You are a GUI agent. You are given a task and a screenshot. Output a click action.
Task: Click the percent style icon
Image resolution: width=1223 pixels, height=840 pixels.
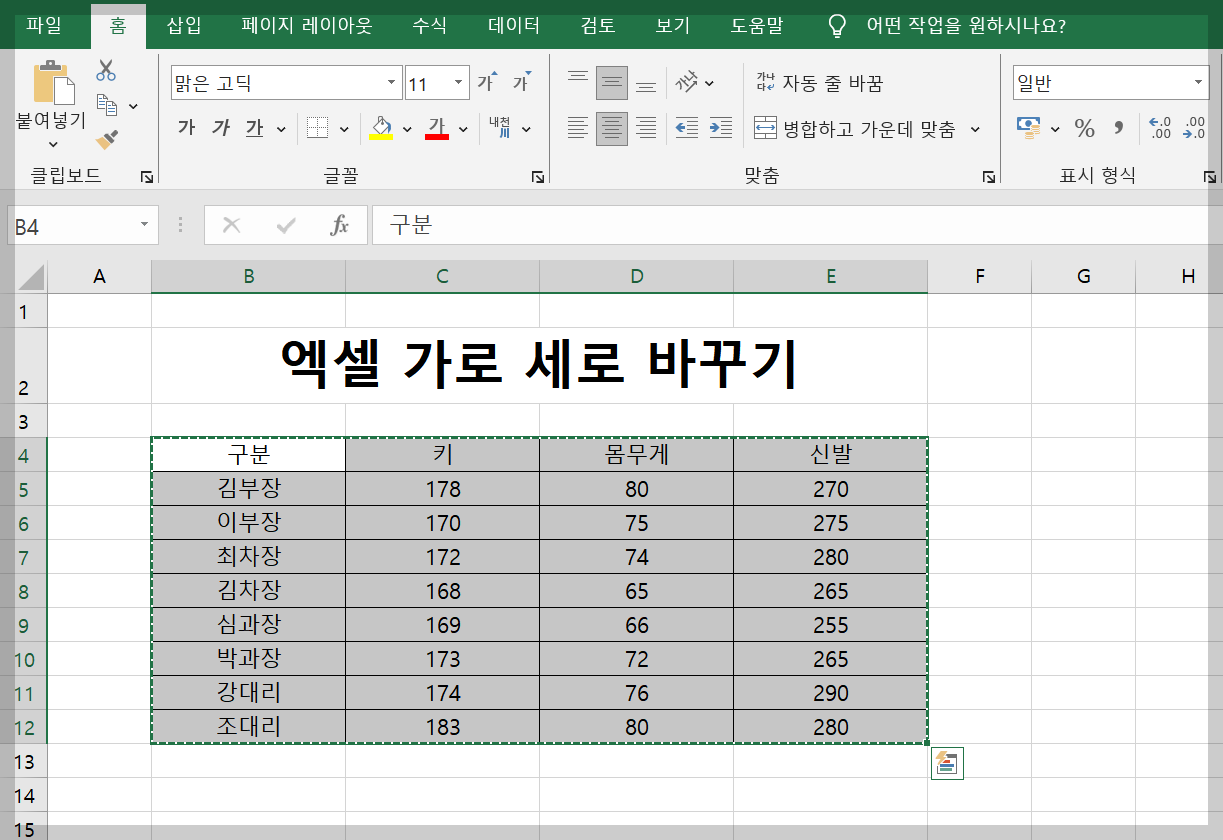point(1083,128)
